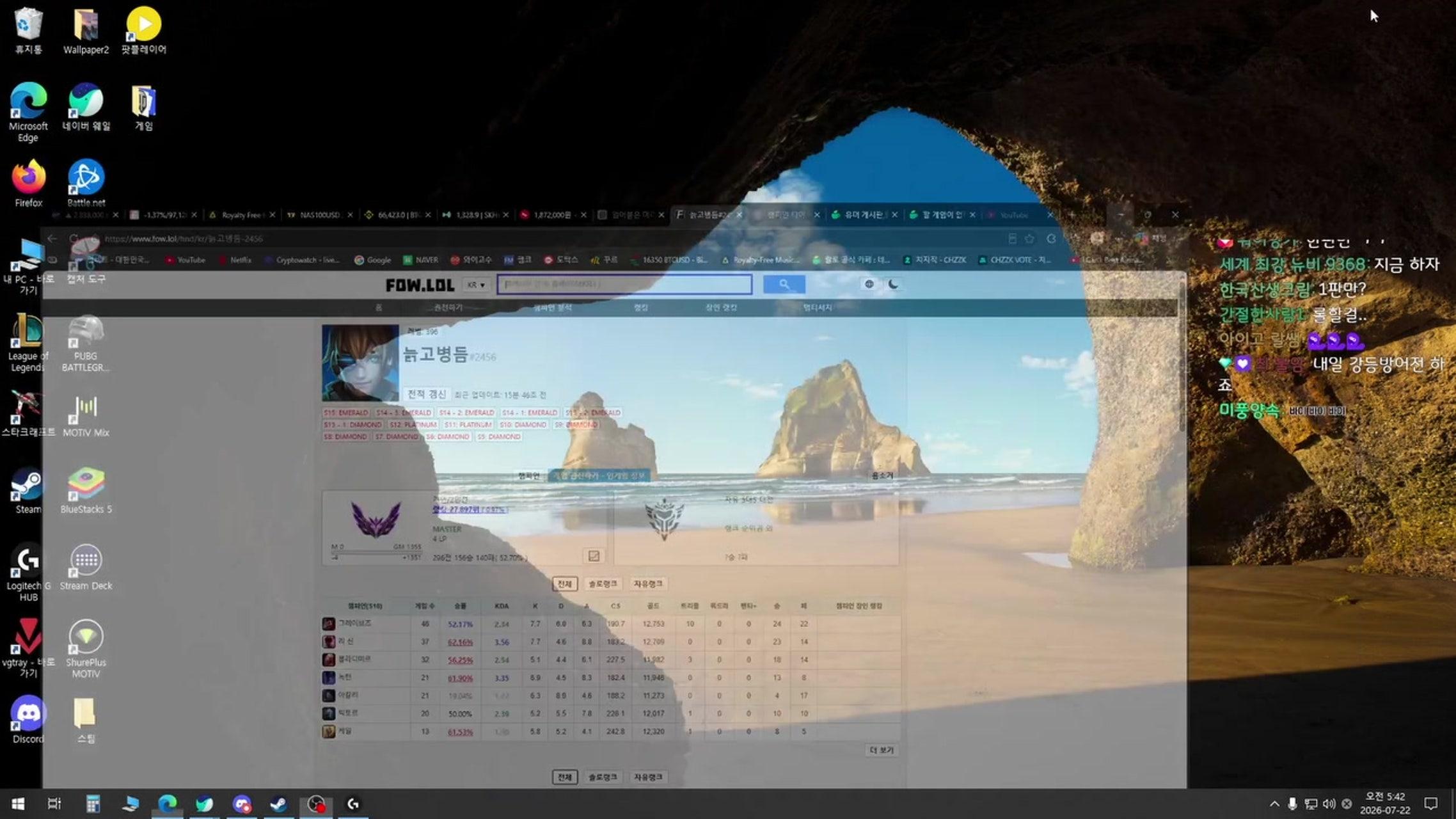This screenshot has height=819, width=1456.
Task: Select the 자유랭크 filter above the champion table
Action: (x=647, y=584)
